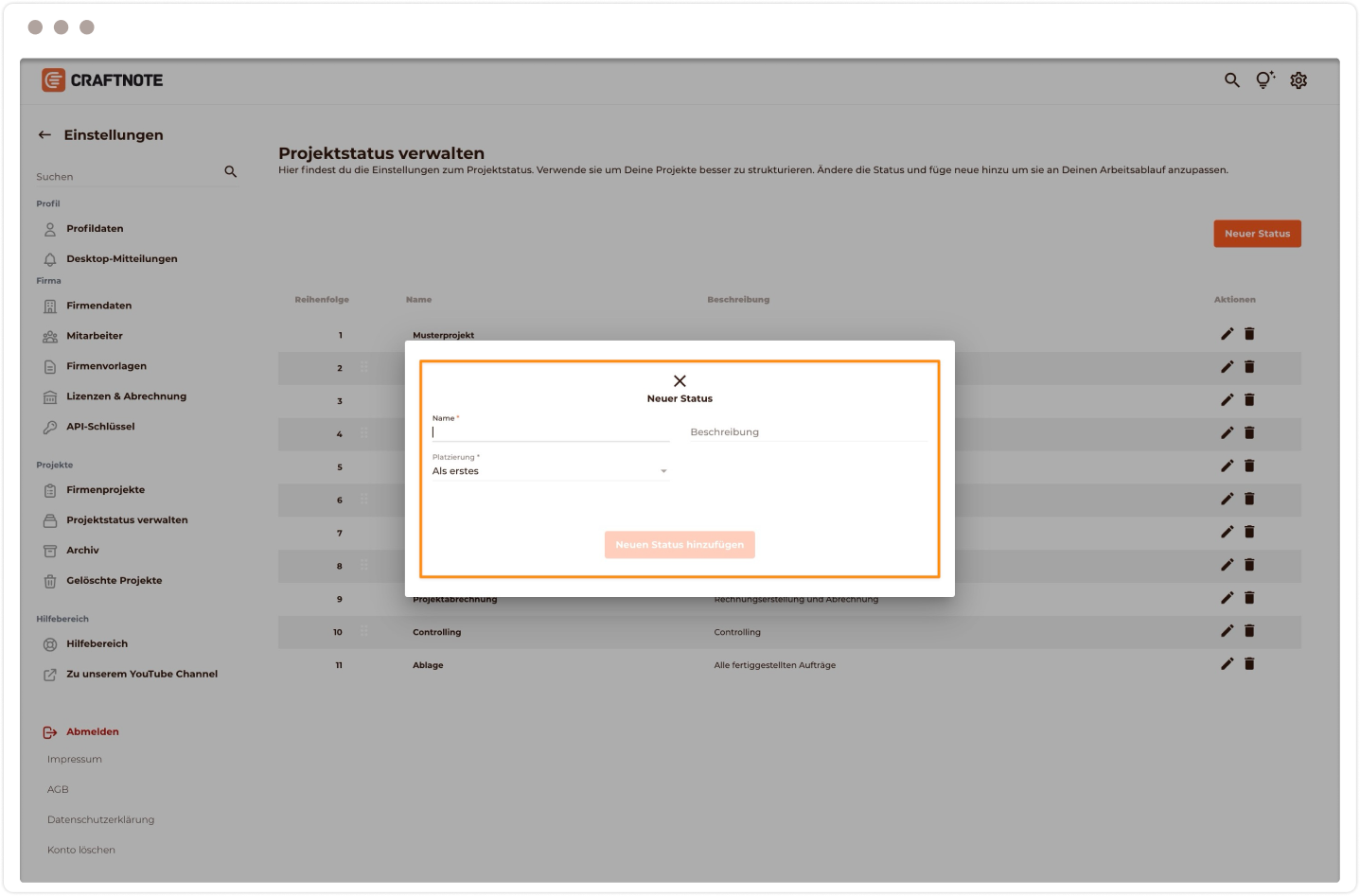The height and width of the screenshot is (896, 1360).
Task: Close the Neuer Status dialog with X
Action: tap(680, 381)
